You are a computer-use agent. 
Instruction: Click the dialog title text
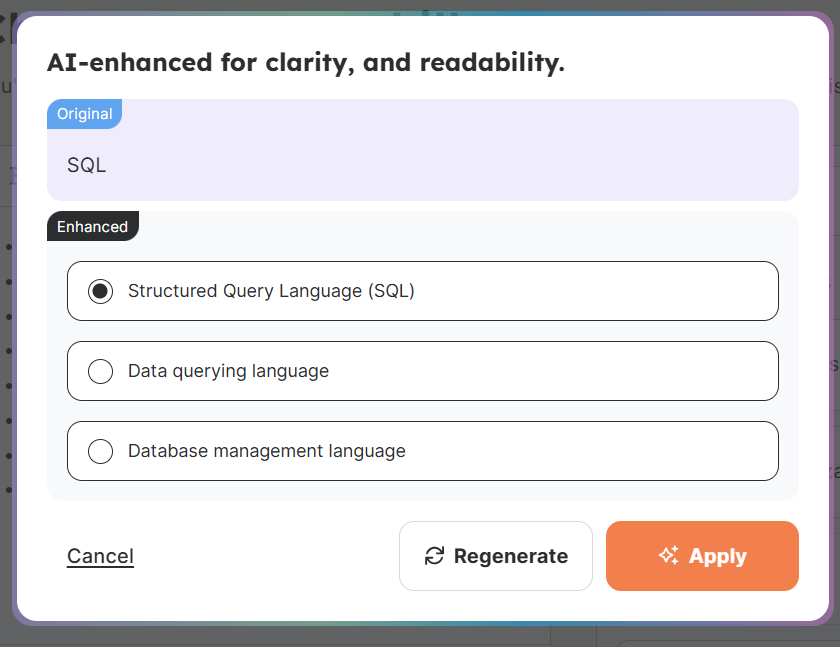[x=306, y=62]
